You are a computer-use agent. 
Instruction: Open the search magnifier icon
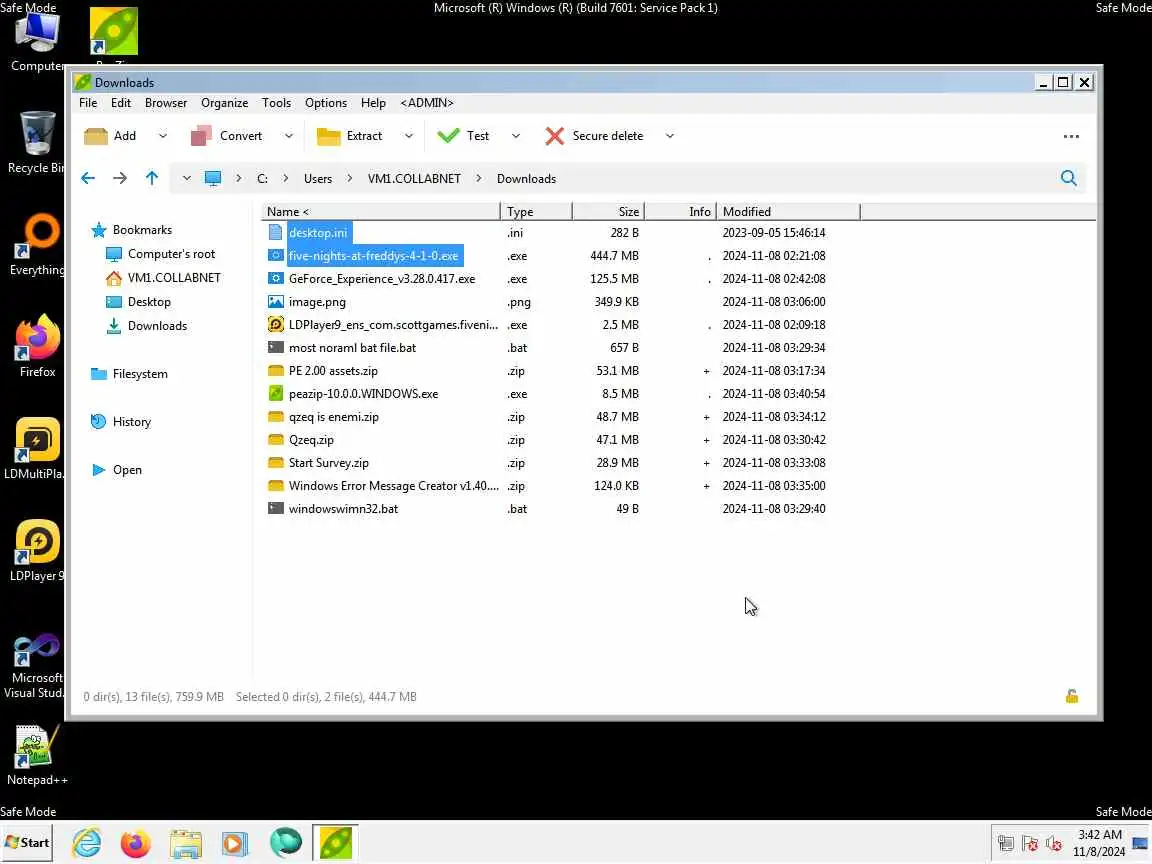click(1069, 178)
